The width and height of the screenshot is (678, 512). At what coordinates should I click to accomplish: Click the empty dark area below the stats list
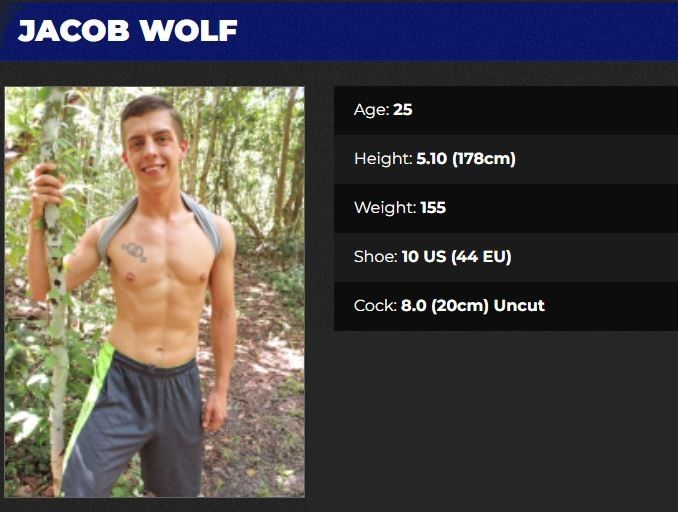pos(506,415)
